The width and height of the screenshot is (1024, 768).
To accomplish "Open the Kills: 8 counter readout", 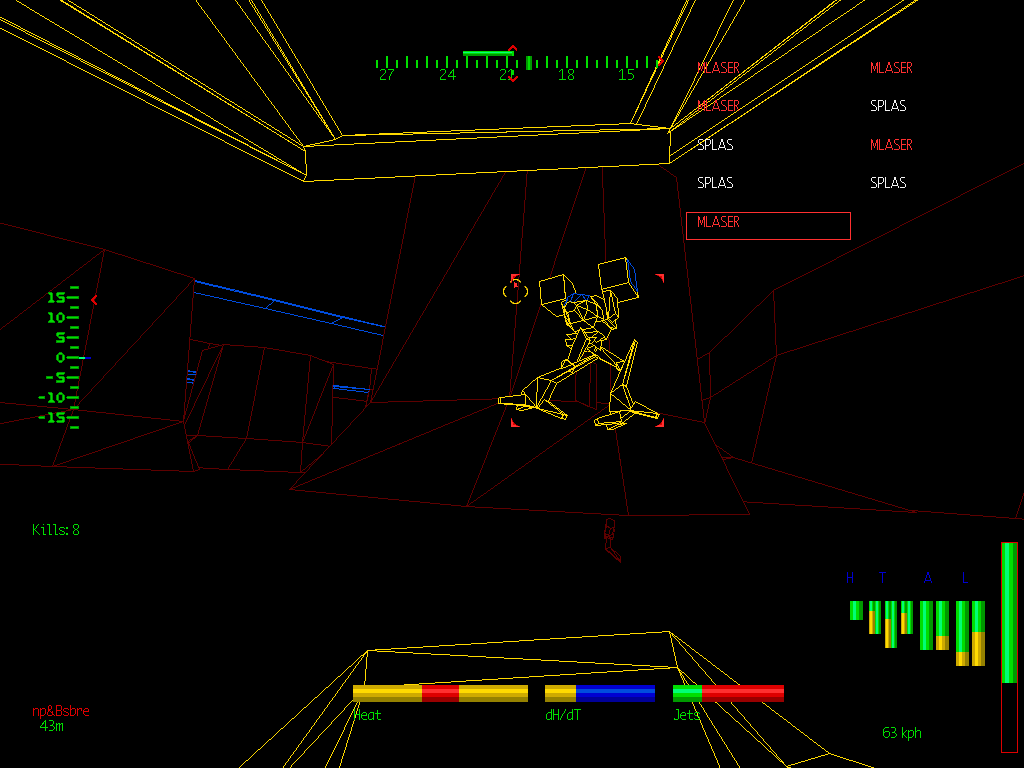I will (55, 530).
